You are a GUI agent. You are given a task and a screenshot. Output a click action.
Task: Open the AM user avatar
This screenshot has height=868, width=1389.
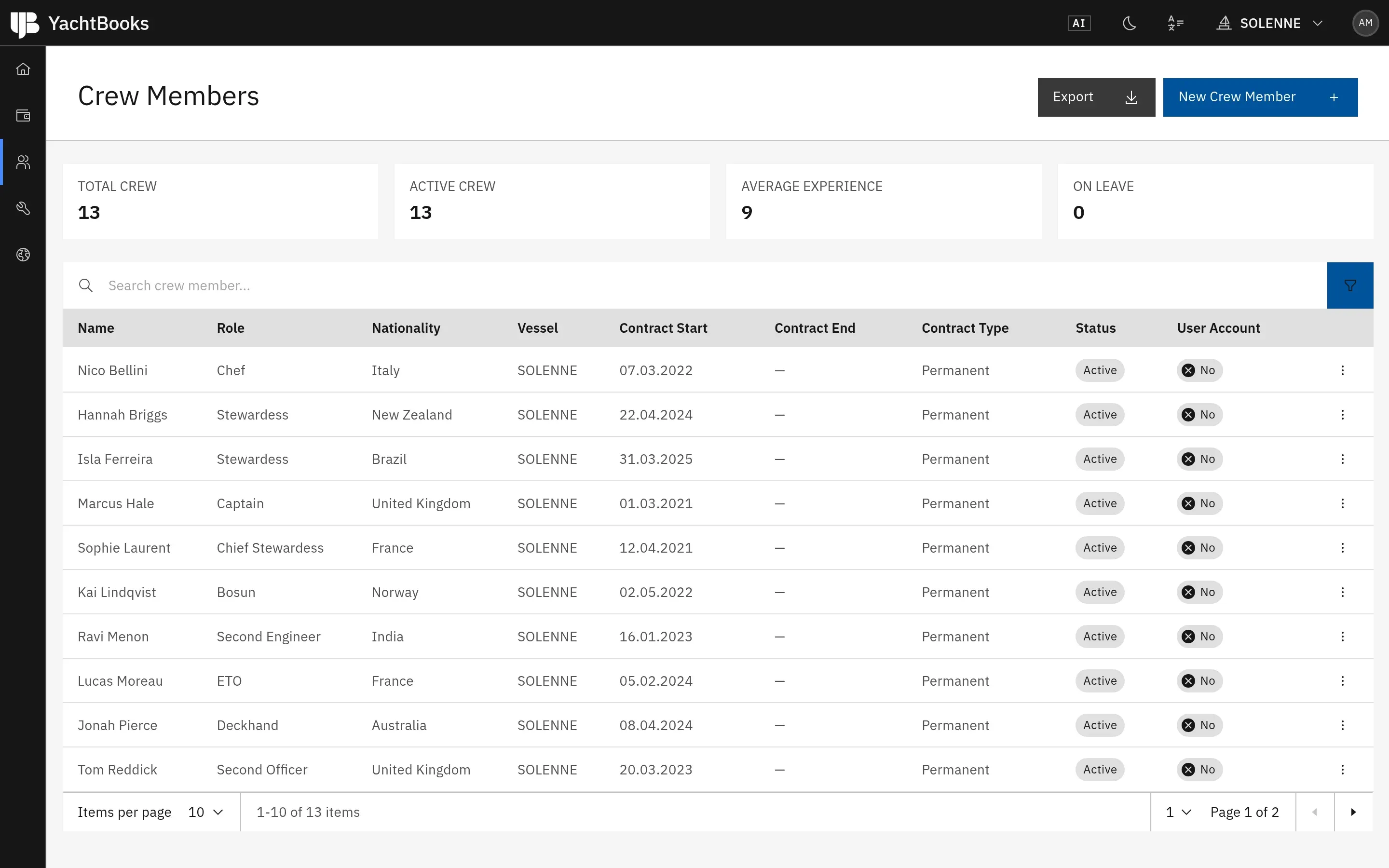click(x=1365, y=23)
